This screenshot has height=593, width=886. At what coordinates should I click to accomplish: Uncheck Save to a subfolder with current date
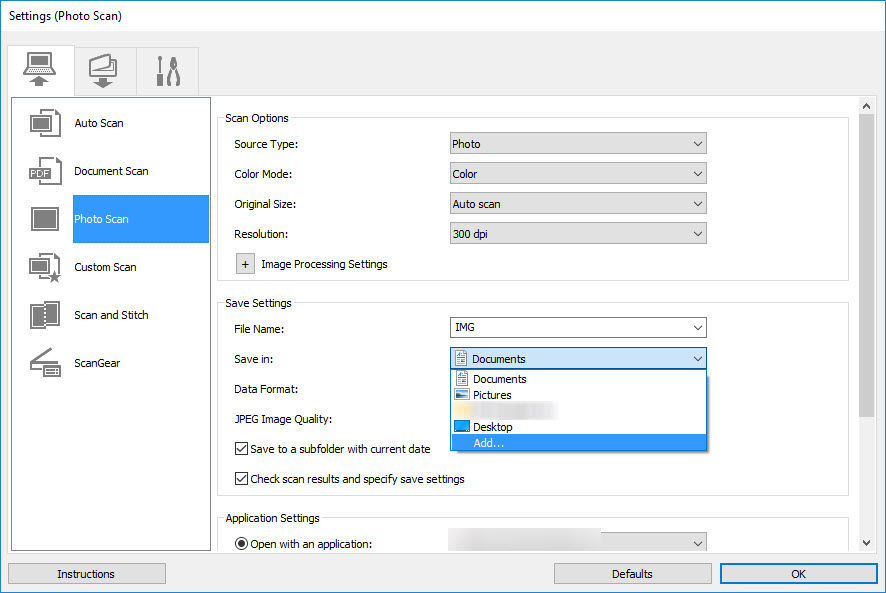(241, 448)
